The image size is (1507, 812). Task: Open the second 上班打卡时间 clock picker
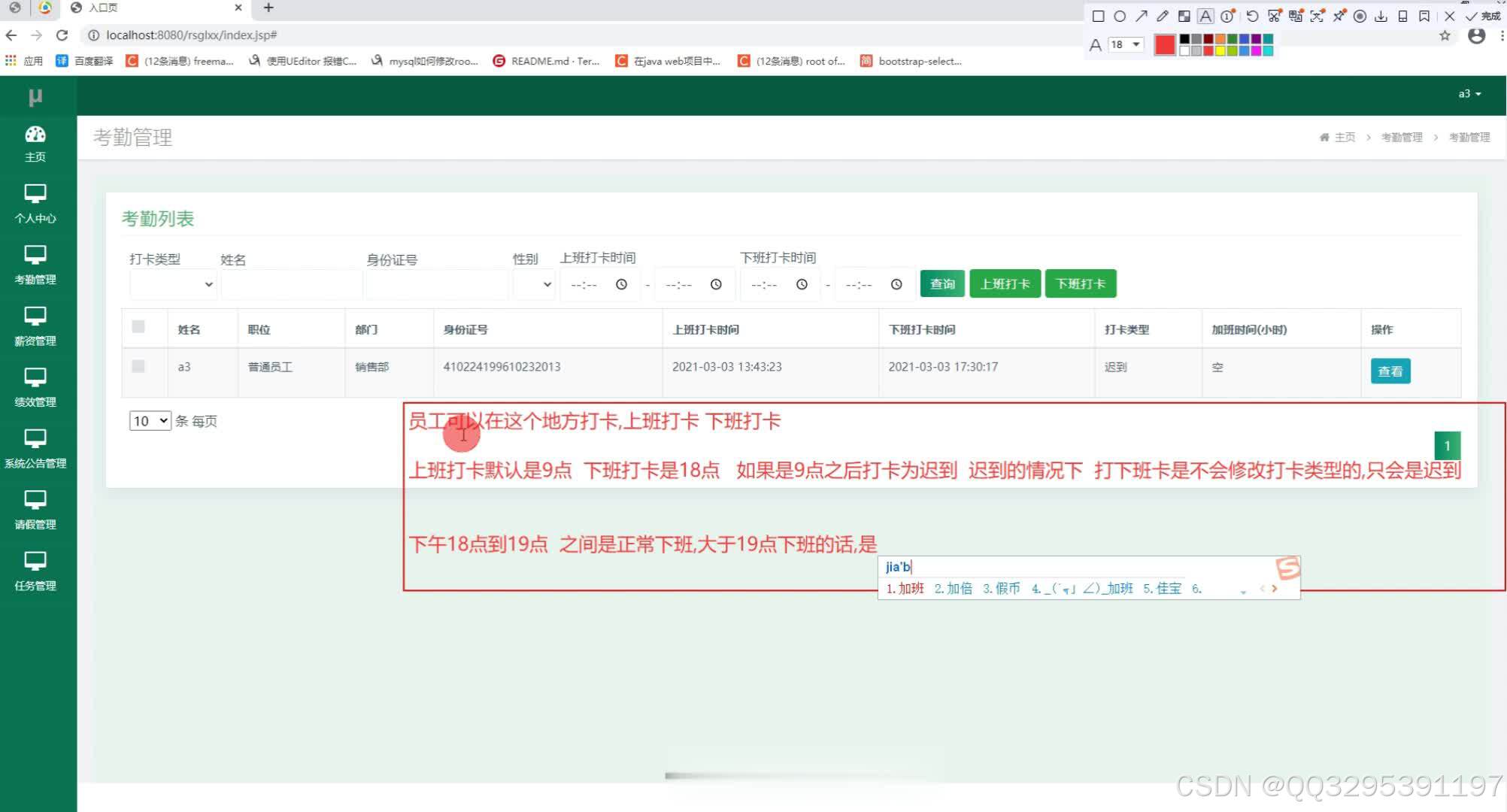pyautogui.click(x=716, y=284)
